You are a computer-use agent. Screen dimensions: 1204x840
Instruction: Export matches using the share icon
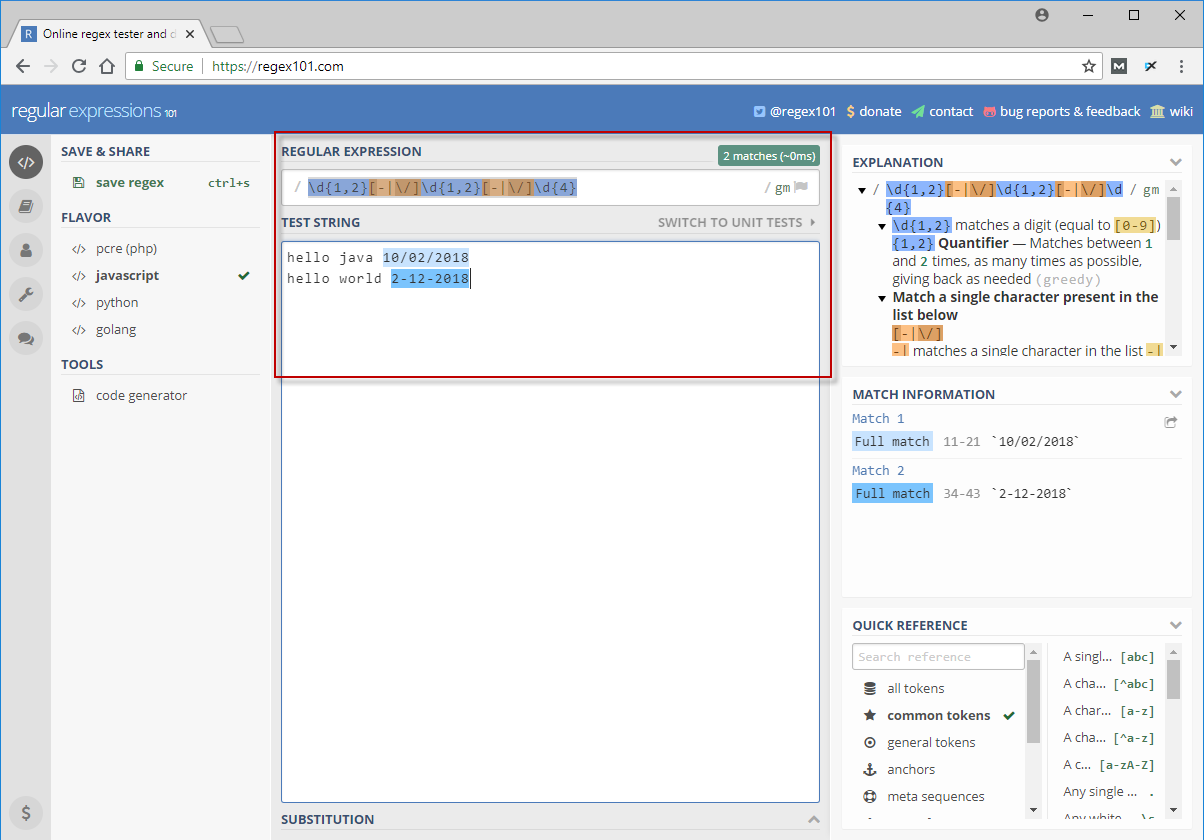pyautogui.click(x=1171, y=422)
